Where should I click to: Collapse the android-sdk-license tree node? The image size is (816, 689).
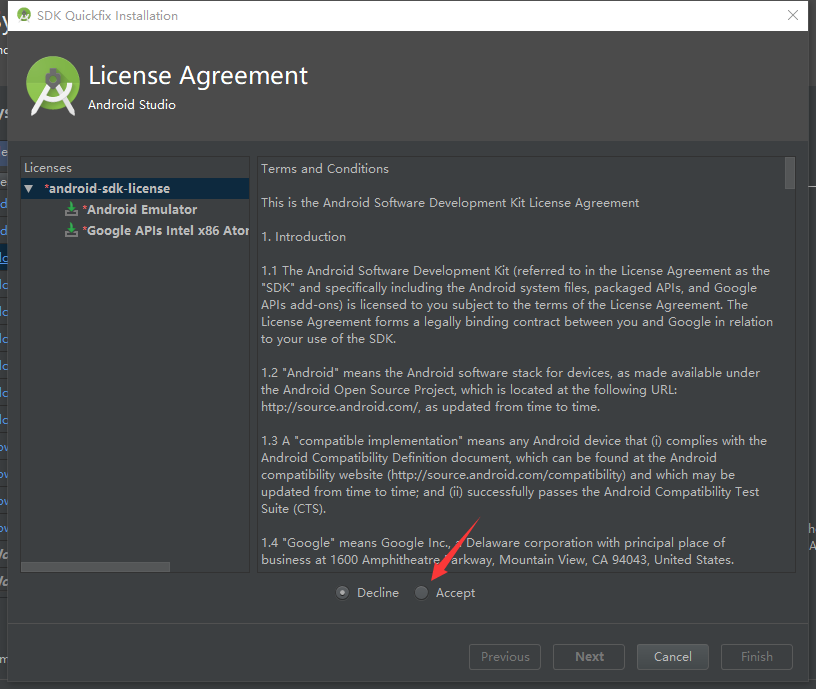click(28, 188)
